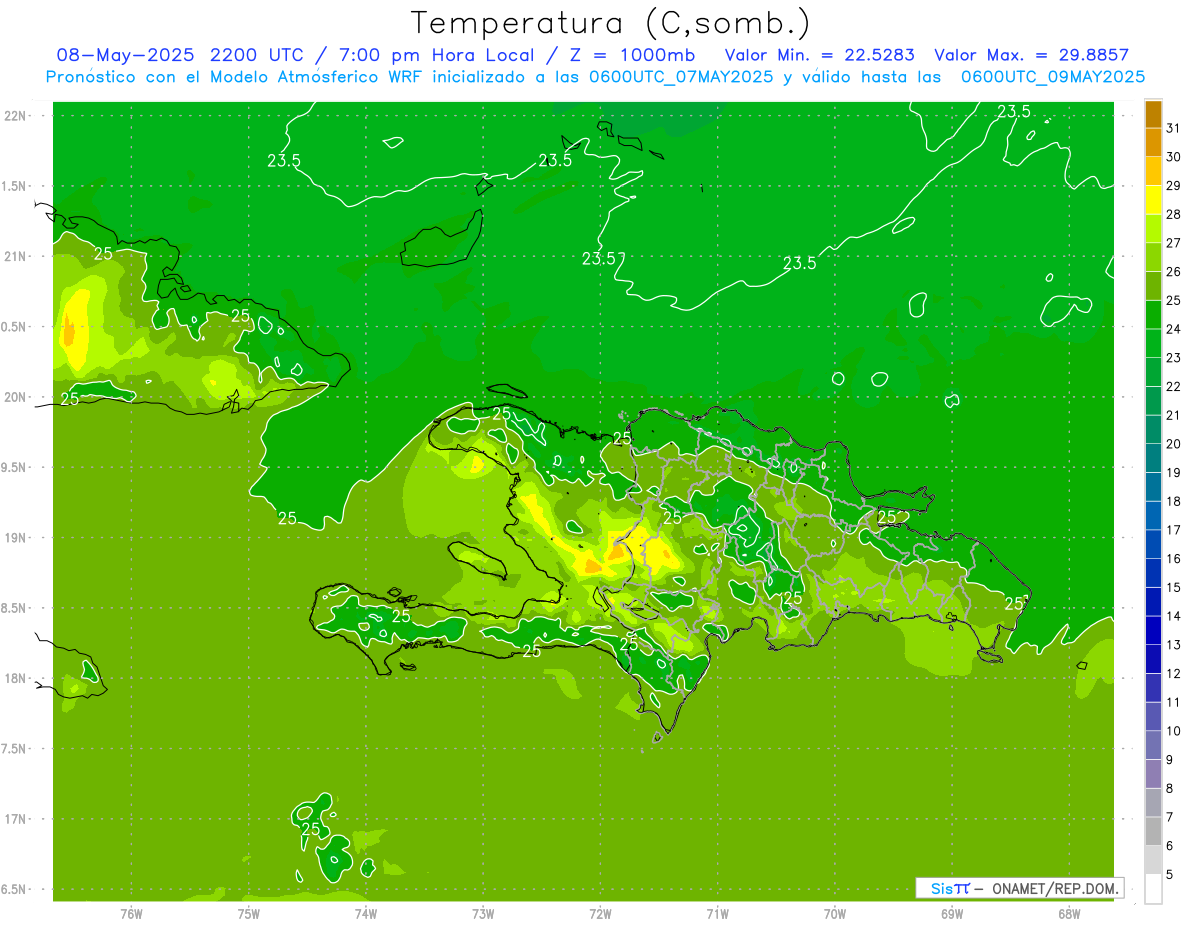Select the "0600UTC_09MAY2025" valid-until timestamp

coord(1053,76)
